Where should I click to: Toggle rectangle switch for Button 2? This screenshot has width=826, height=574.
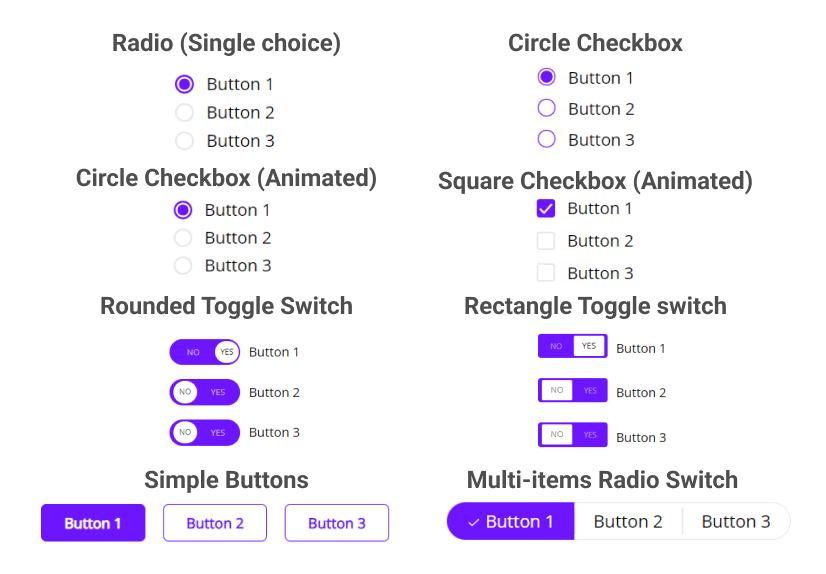pos(573,390)
